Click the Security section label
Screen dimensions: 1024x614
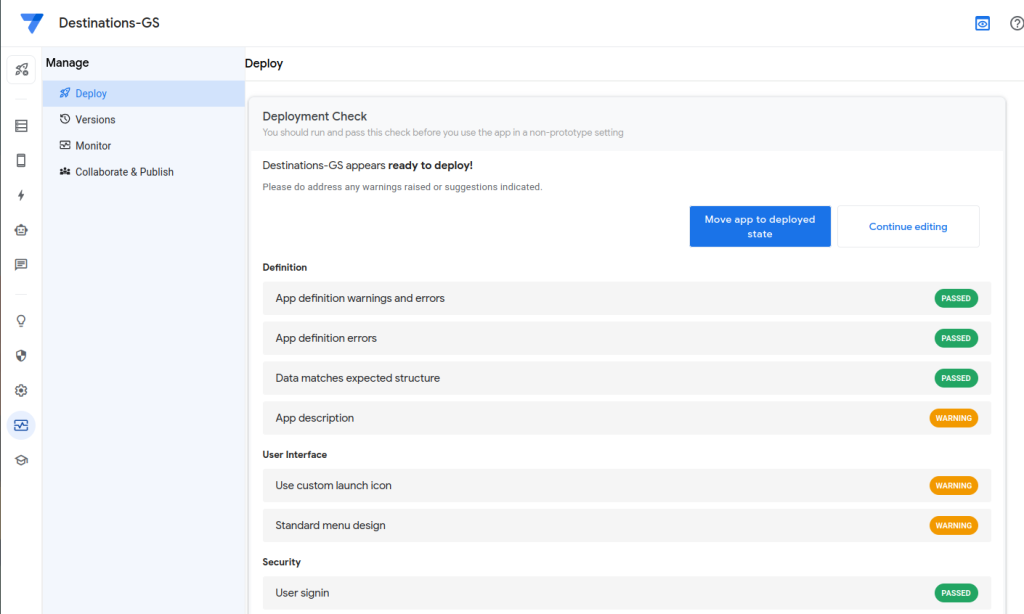[x=281, y=562]
